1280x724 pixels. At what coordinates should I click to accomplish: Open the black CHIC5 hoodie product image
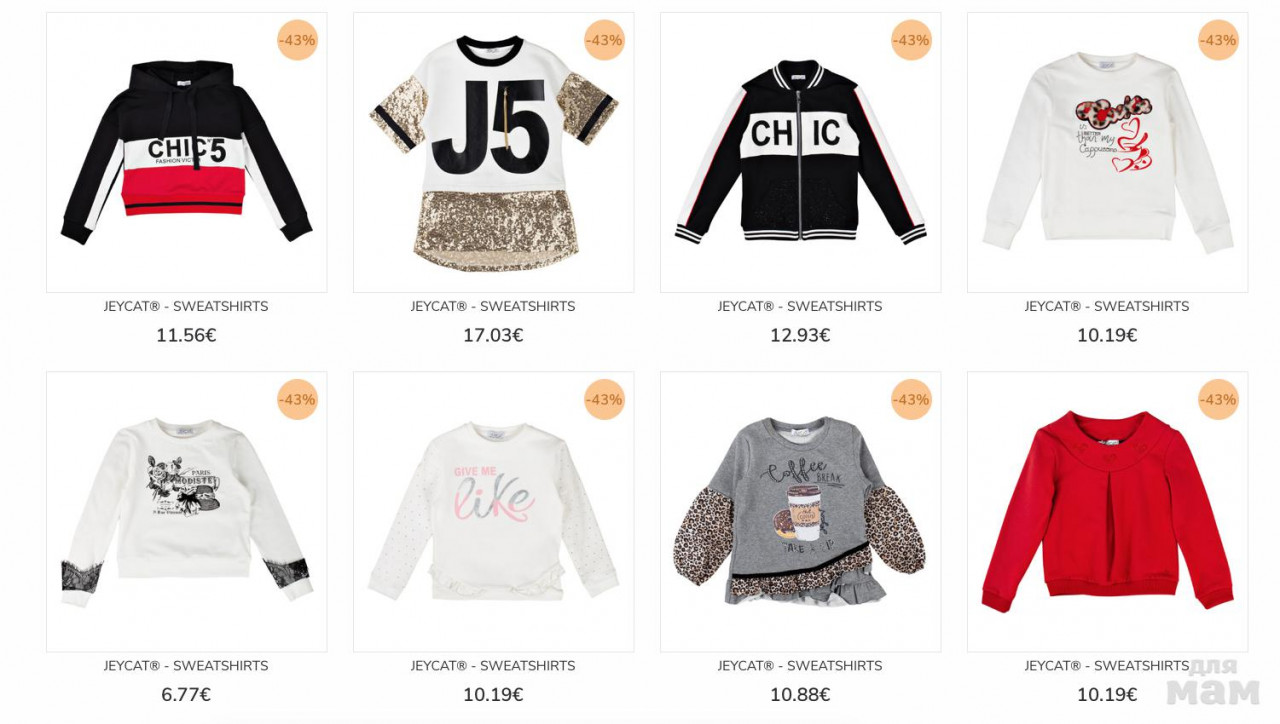(186, 152)
